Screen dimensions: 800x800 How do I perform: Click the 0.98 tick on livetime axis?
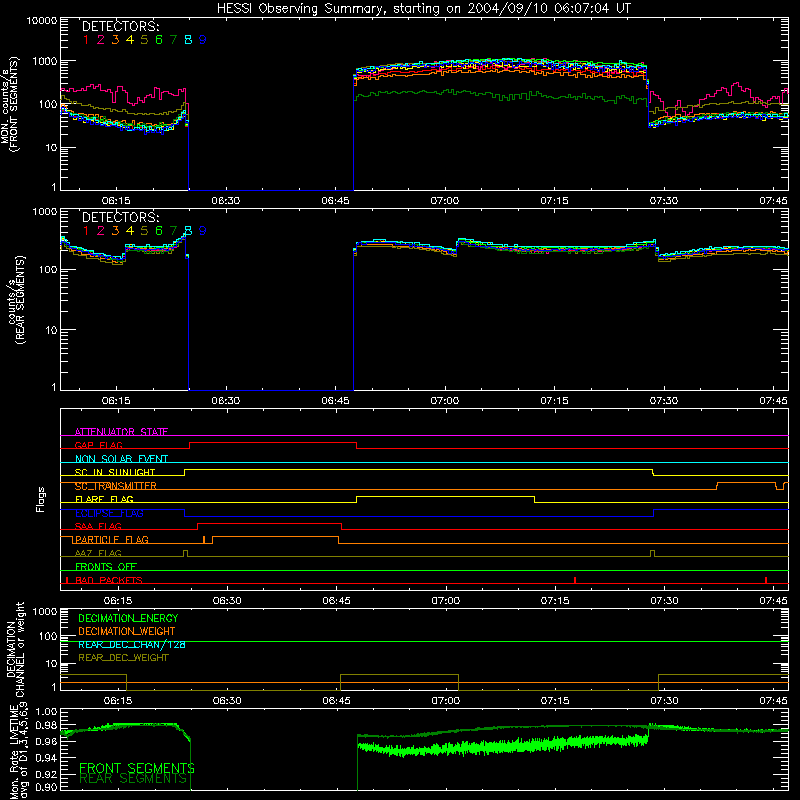(46, 726)
